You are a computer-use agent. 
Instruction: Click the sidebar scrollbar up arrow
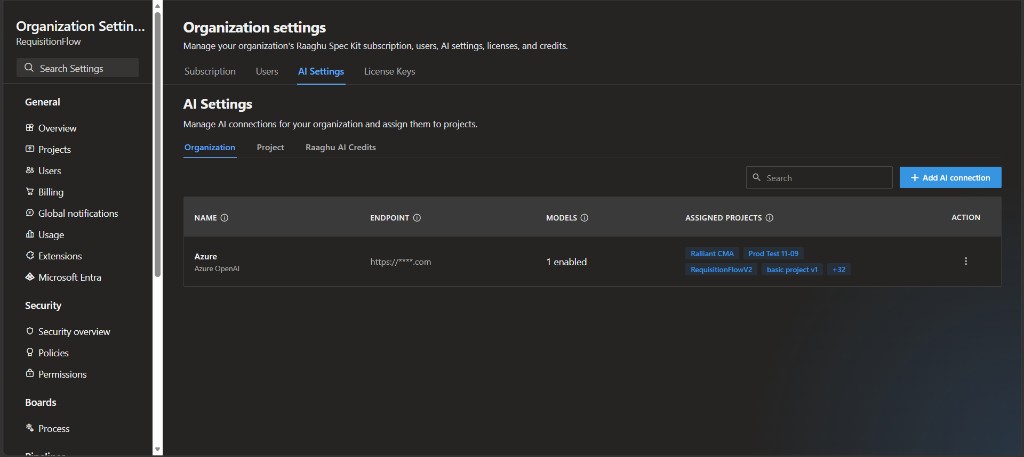click(157, 6)
